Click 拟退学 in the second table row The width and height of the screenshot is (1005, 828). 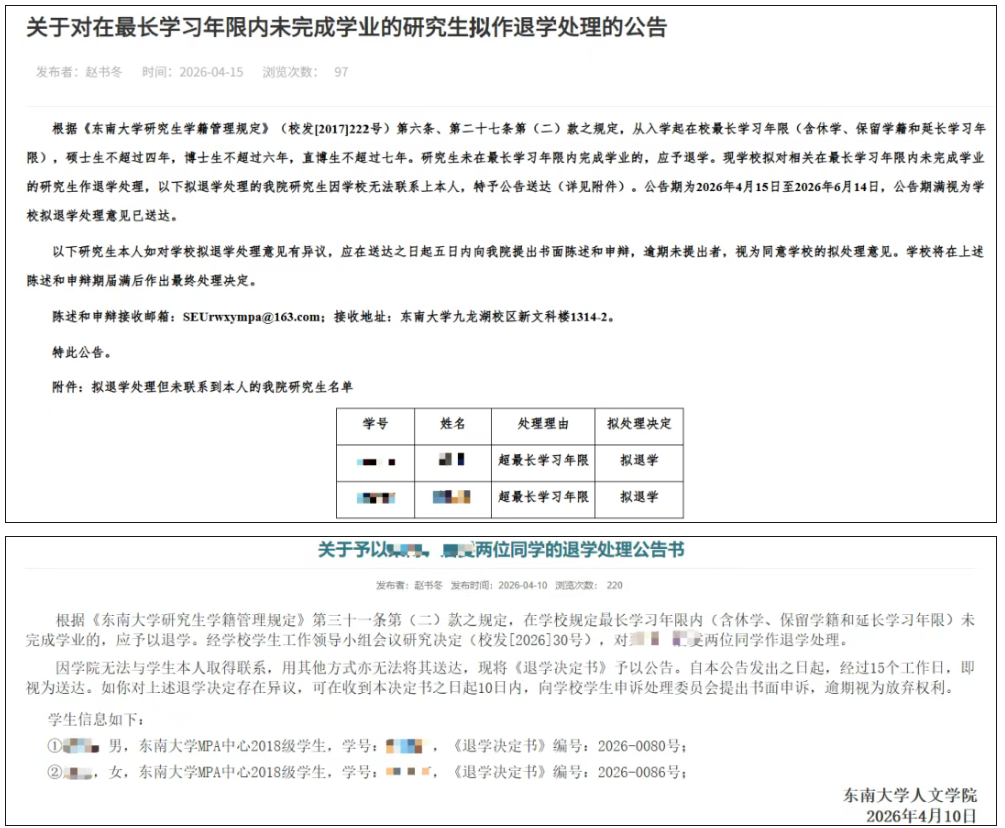(x=639, y=497)
